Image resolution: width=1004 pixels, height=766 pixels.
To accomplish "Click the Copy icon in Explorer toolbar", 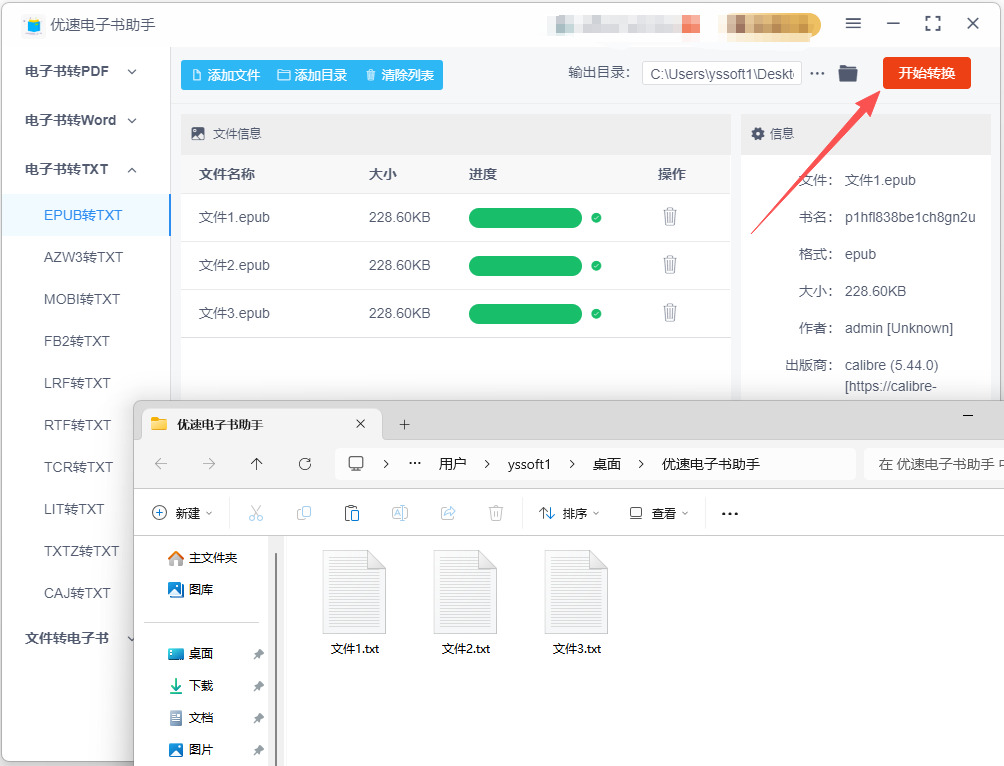I will click(x=304, y=513).
